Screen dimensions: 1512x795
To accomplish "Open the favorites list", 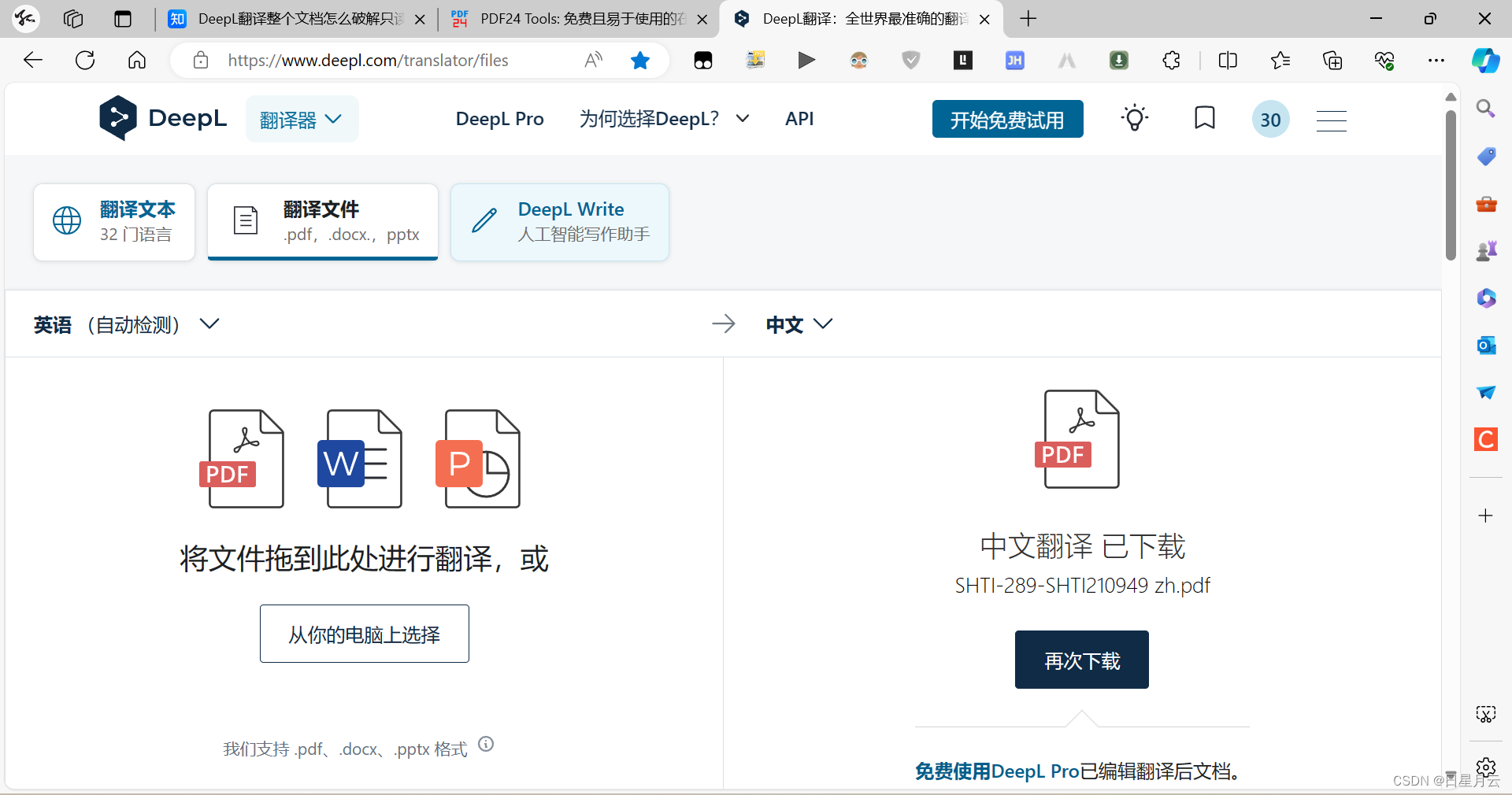I will point(1280,60).
